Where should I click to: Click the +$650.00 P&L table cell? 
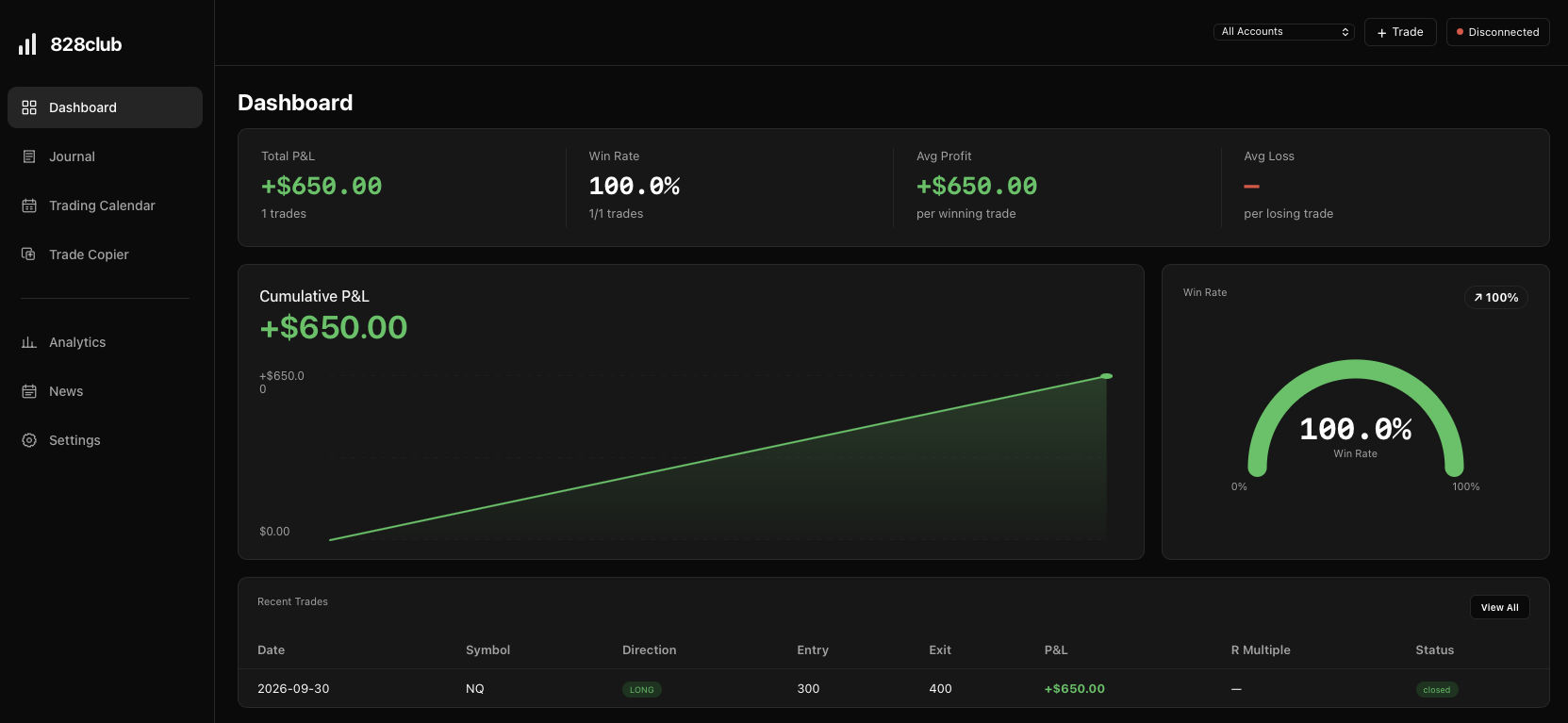[x=1075, y=689]
